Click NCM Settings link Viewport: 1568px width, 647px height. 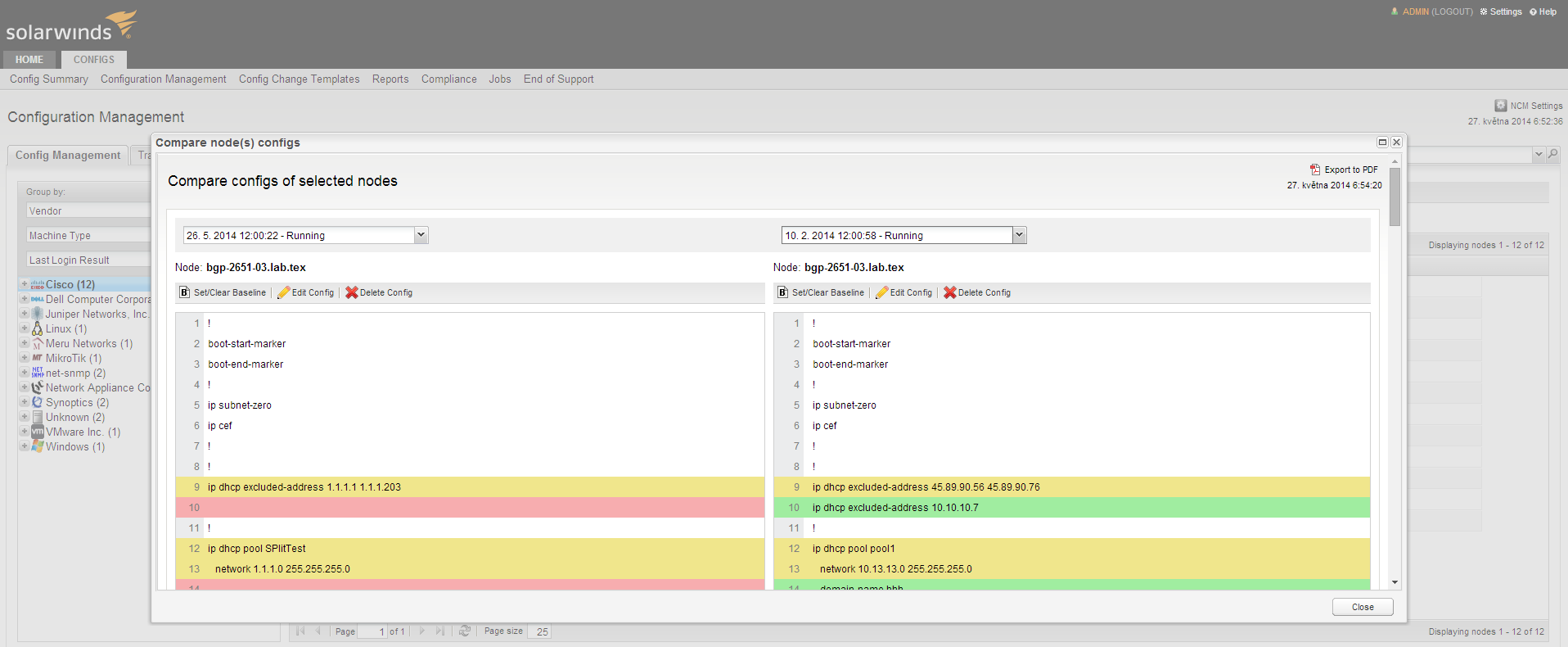[1536, 106]
